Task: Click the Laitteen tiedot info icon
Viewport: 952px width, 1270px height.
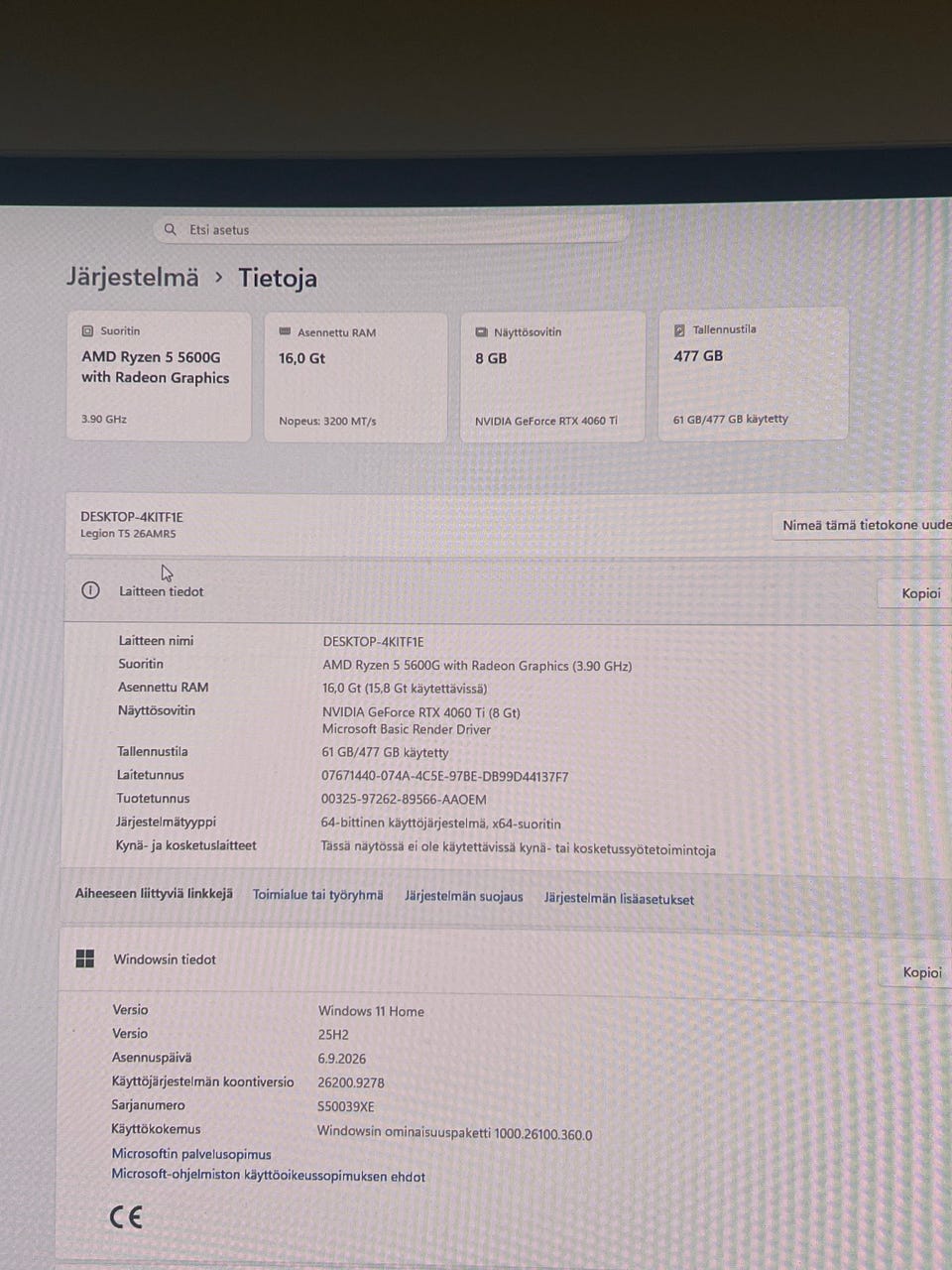Action: (x=90, y=590)
